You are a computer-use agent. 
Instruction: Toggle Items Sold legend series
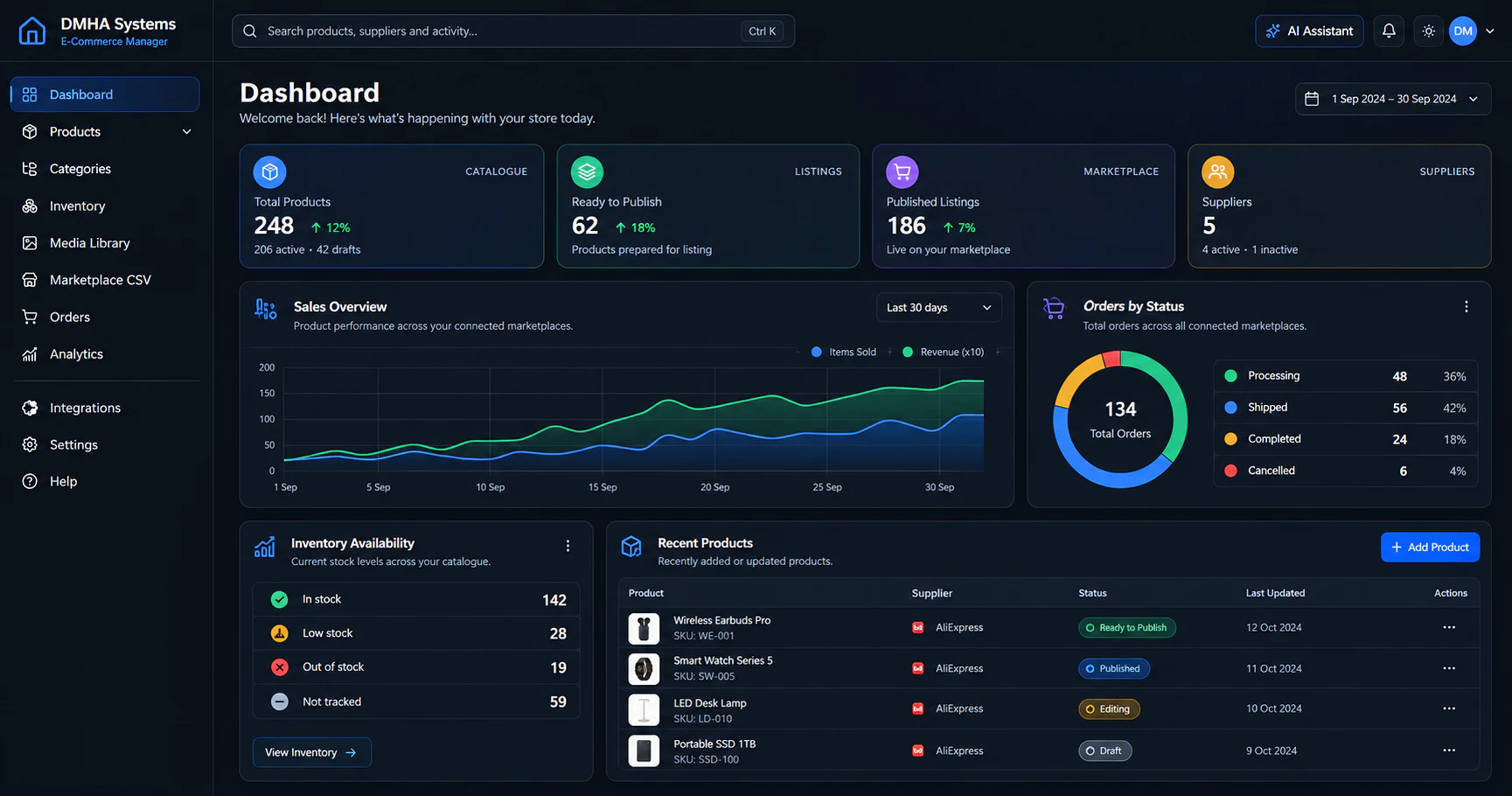843,352
